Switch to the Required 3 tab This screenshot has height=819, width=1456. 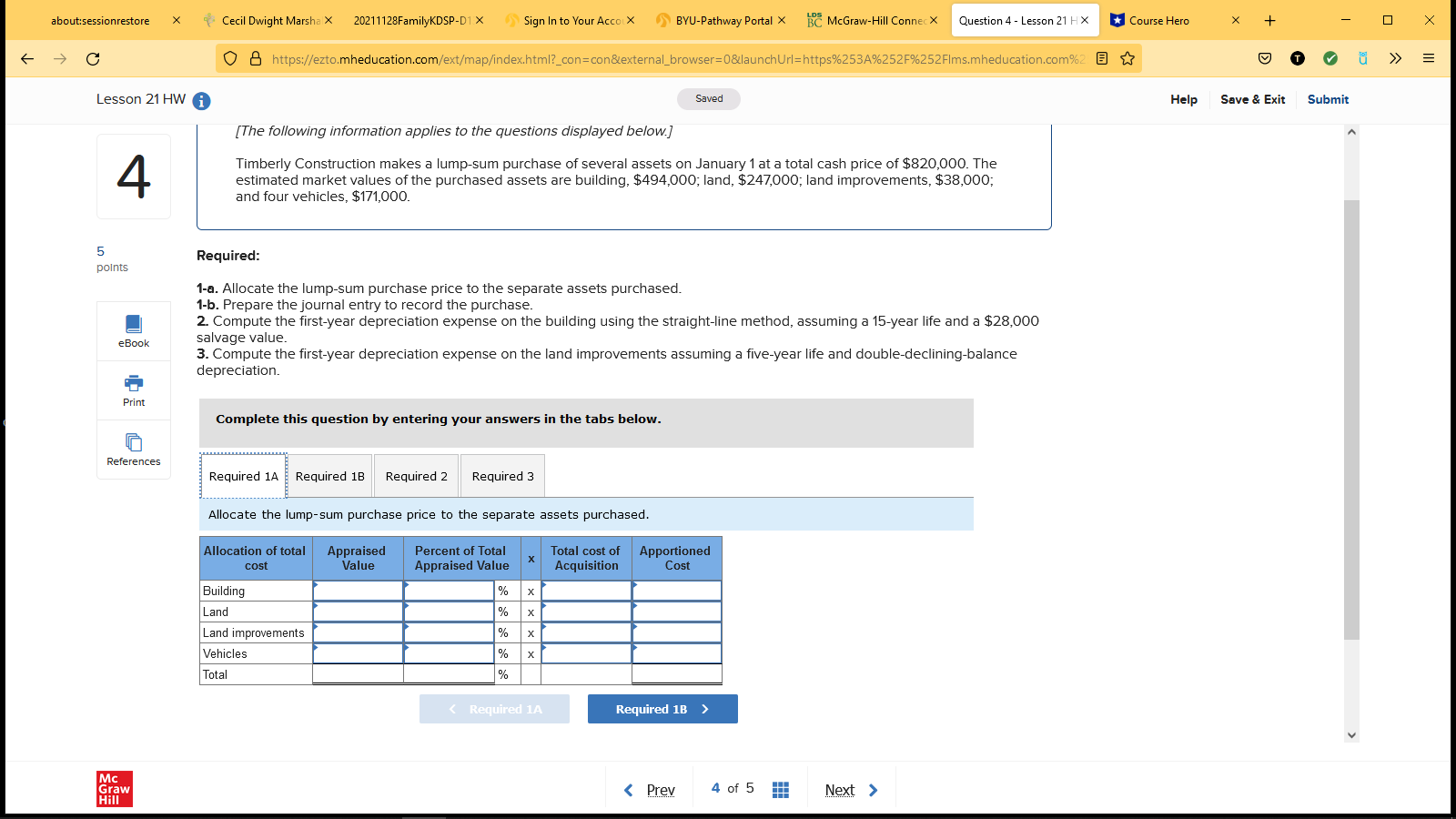[x=501, y=475]
